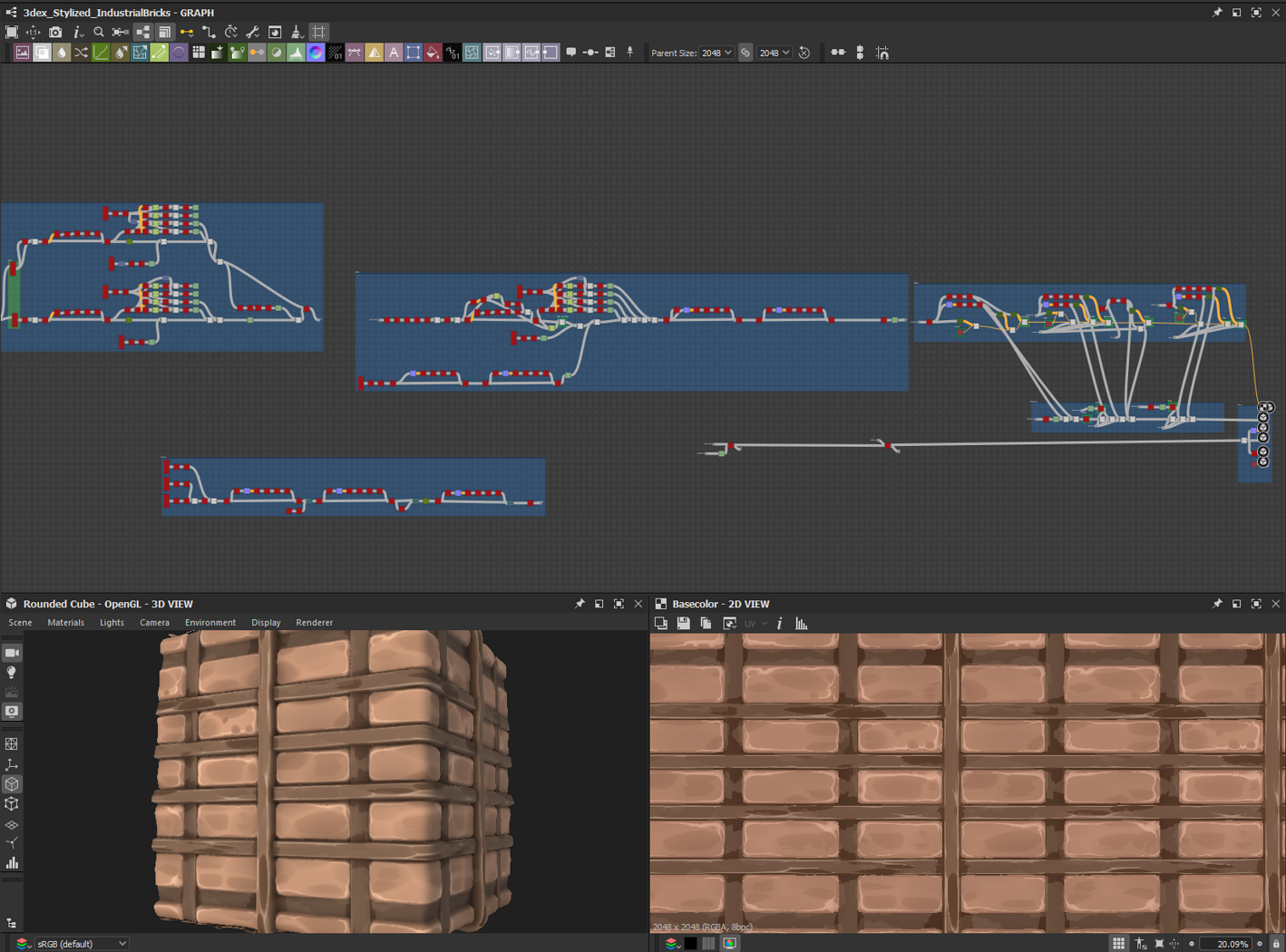Open the Scene menu in 3D view
1286x952 pixels.
pyautogui.click(x=20, y=623)
